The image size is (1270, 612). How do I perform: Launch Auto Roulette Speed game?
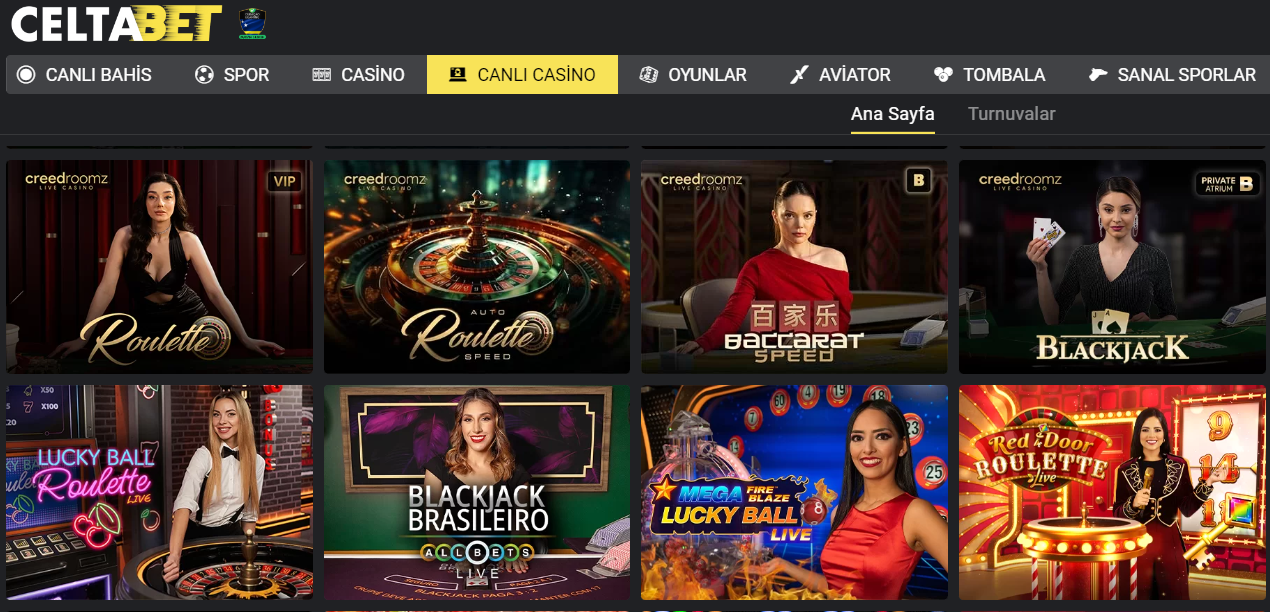[477, 267]
